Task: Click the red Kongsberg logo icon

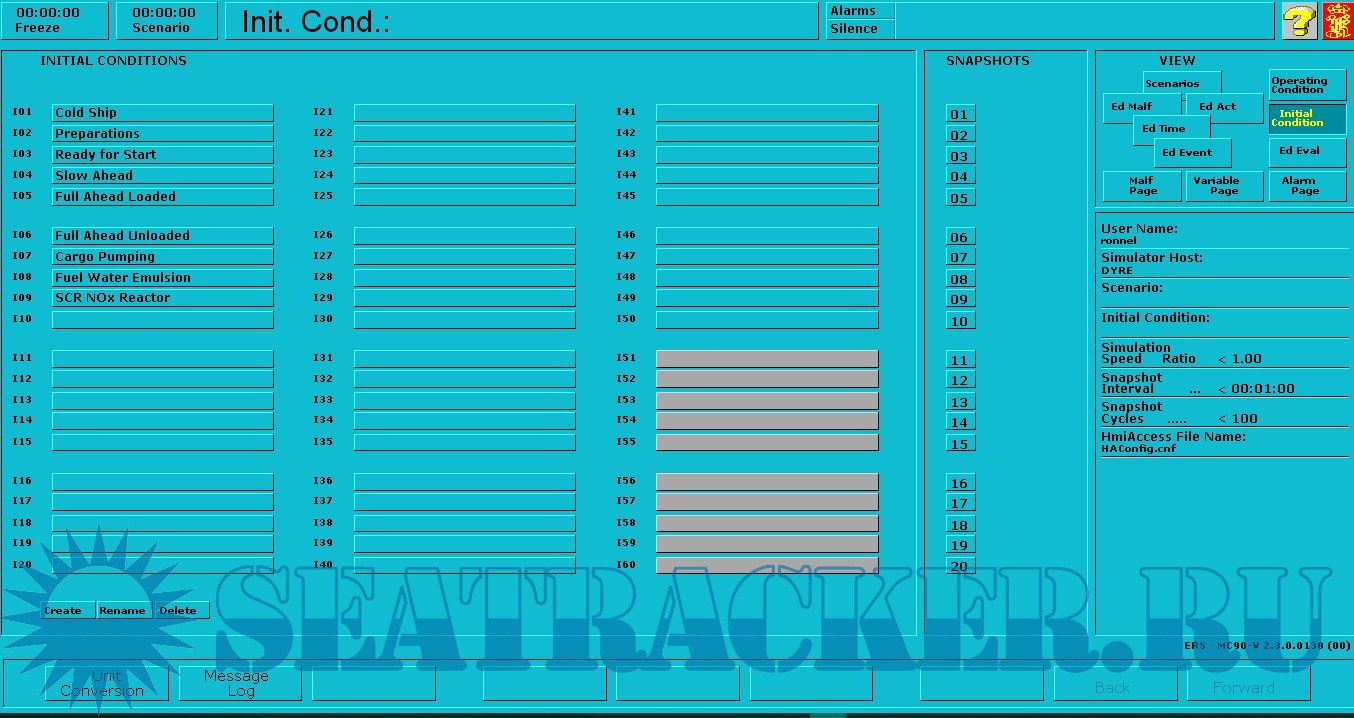Action: [1337, 21]
